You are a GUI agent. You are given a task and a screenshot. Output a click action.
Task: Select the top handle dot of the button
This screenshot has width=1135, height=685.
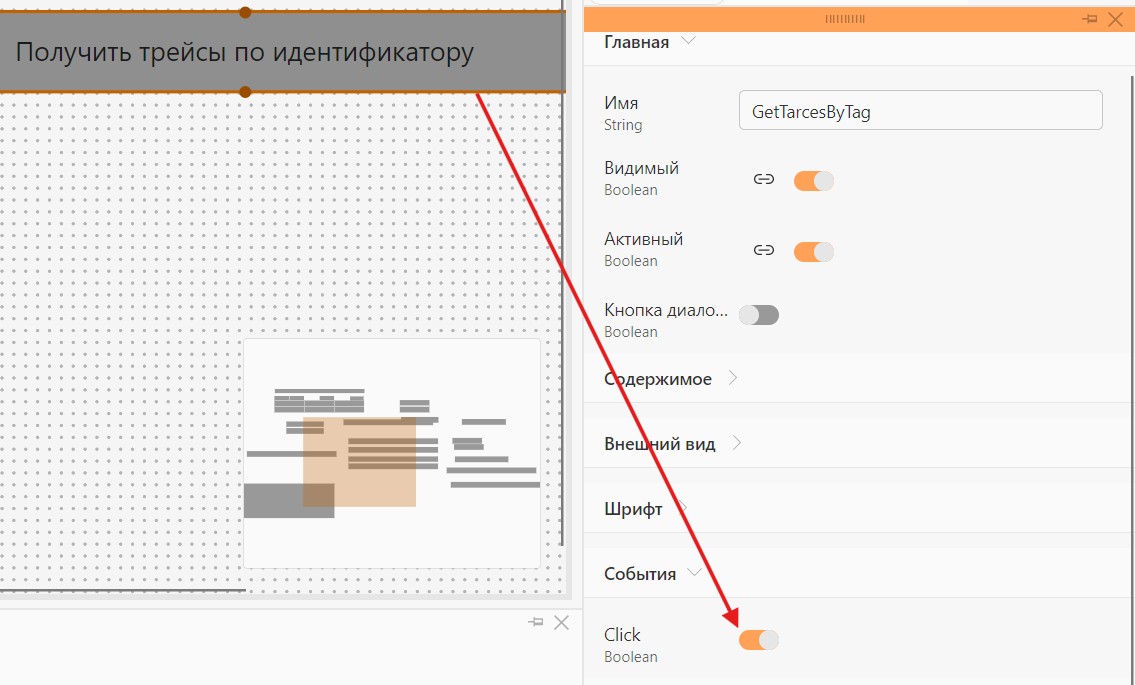tap(245, 12)
